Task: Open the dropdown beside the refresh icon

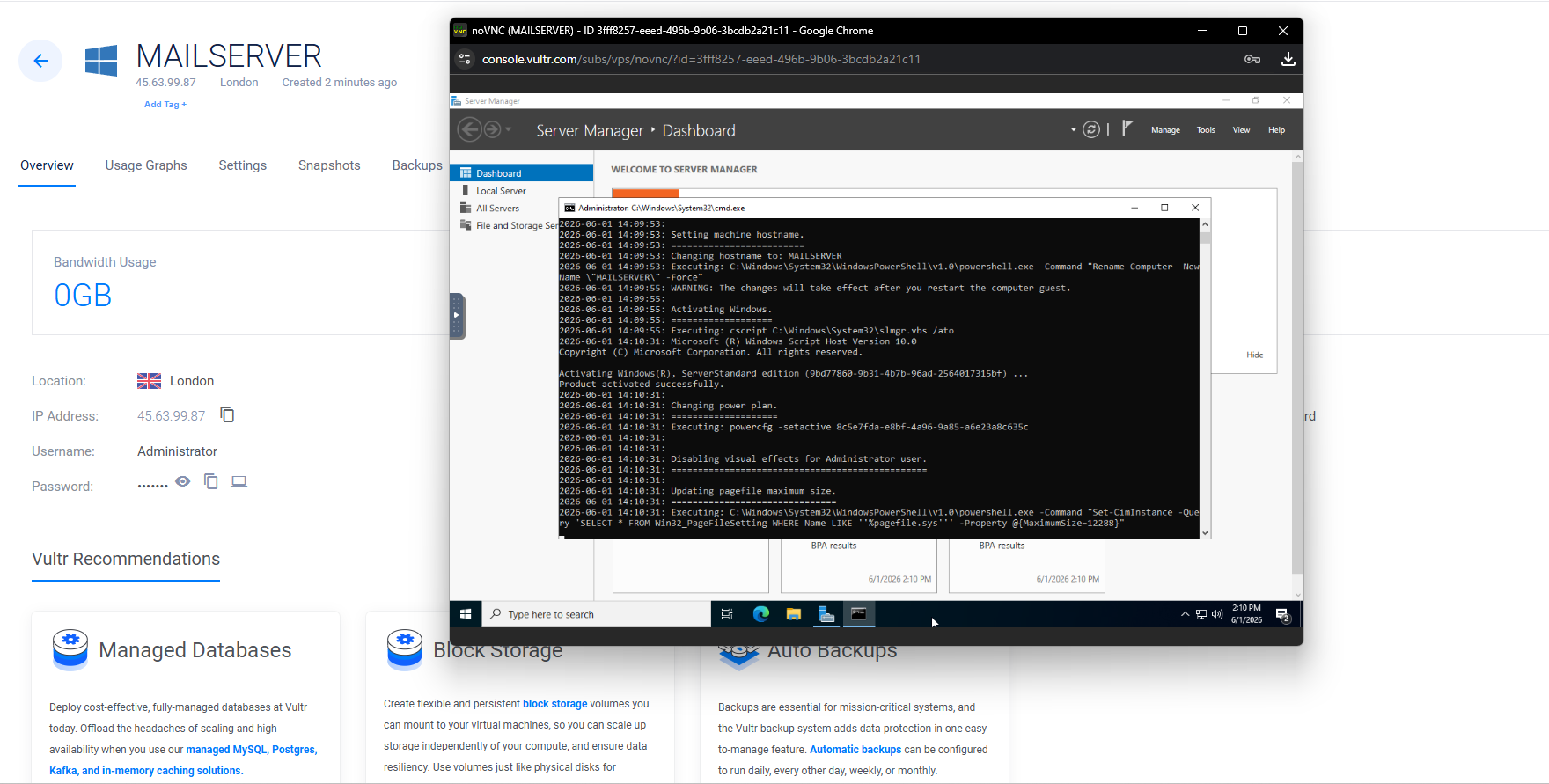Action: 1073,130
